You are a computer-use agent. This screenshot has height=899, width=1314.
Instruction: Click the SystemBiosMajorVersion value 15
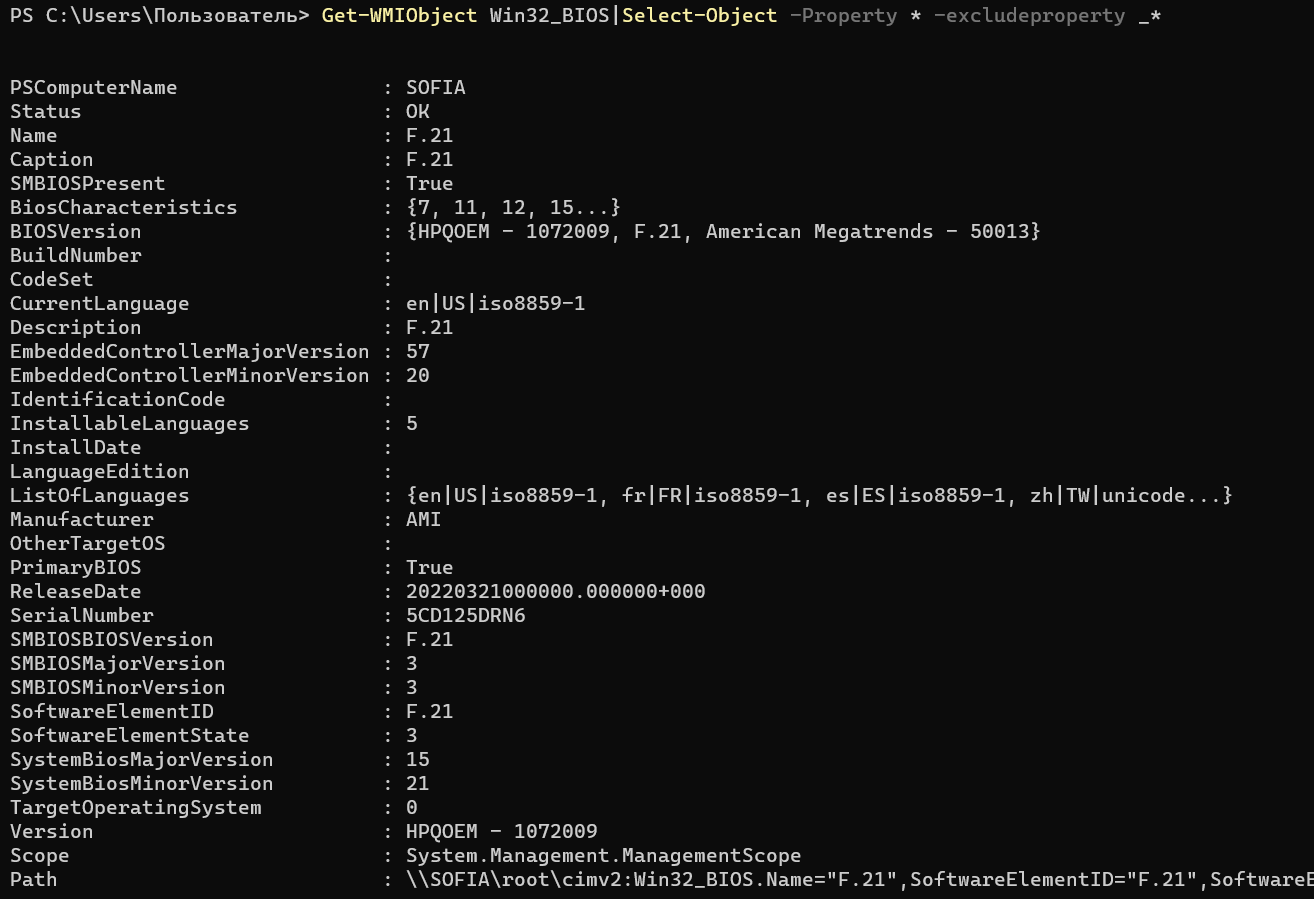tap(417, 760)
